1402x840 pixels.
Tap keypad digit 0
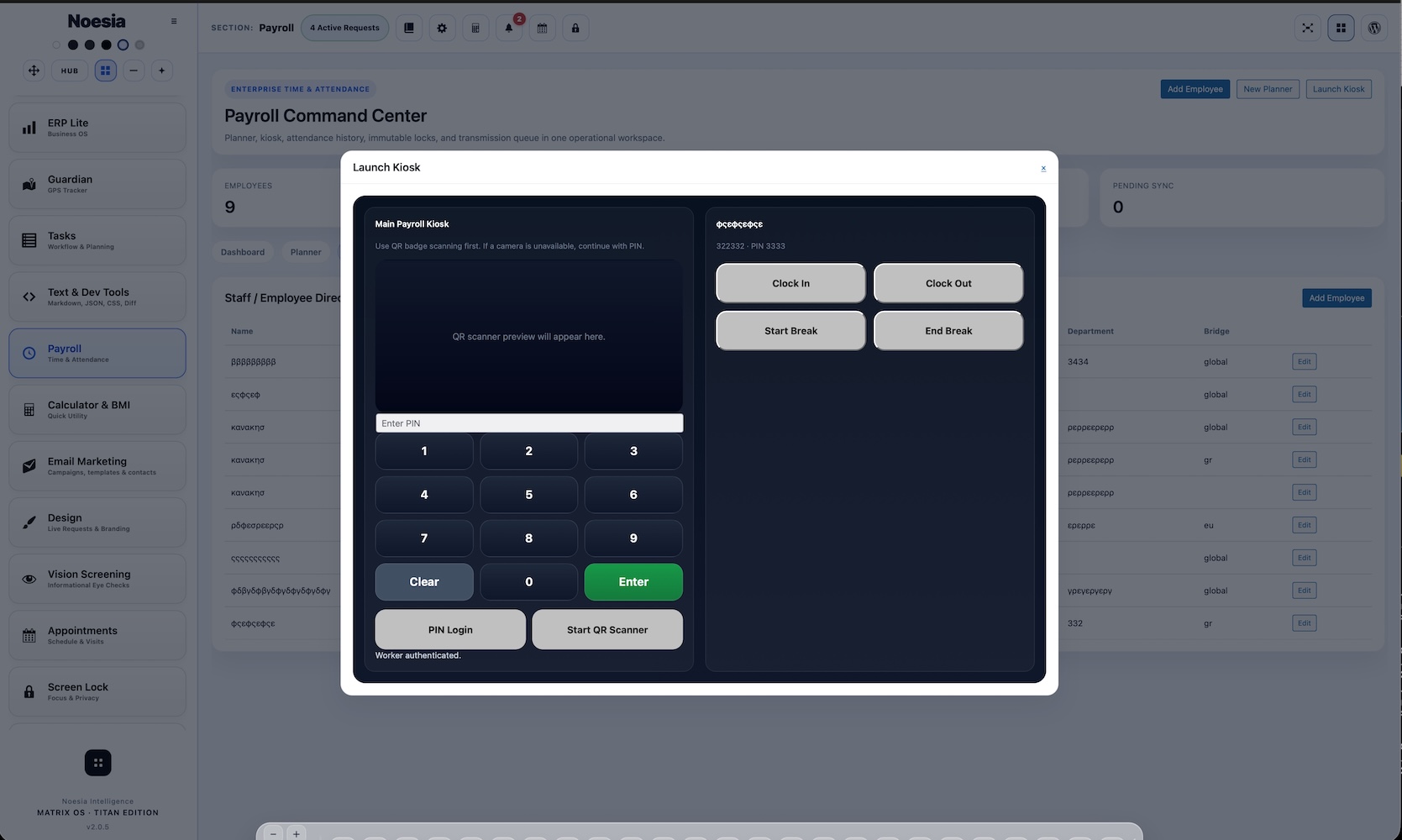(x=528, y=582)
